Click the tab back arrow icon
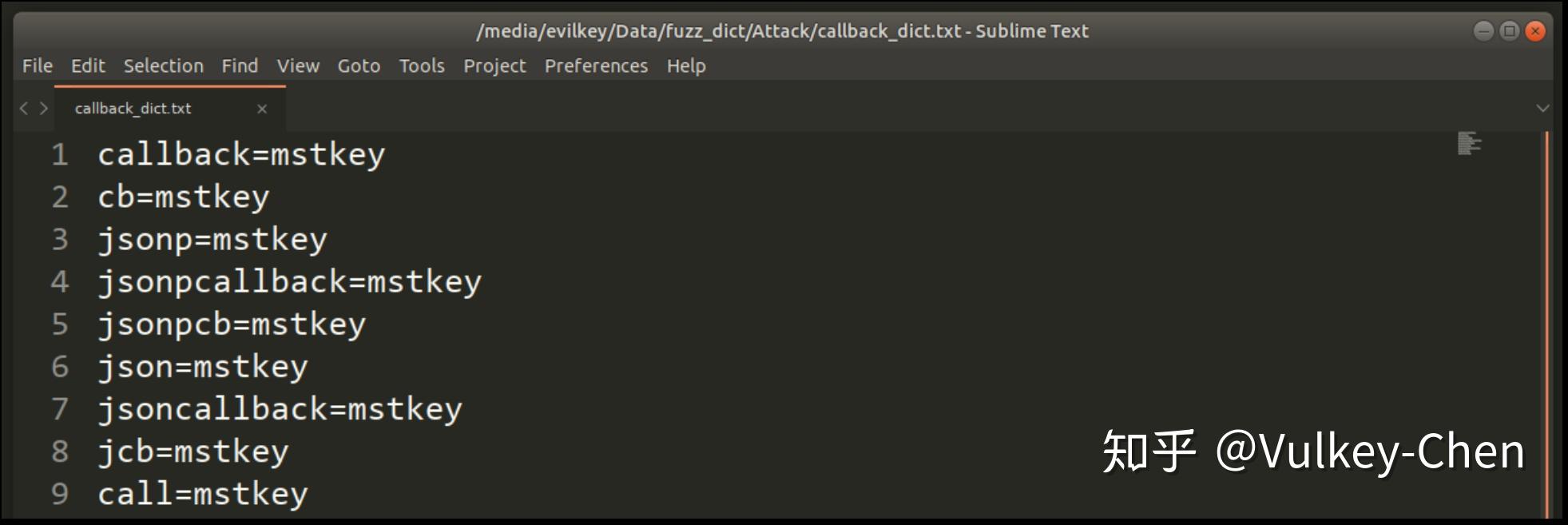The height and width of the screenshot is (525, 1568). click(x=24, y=108)
